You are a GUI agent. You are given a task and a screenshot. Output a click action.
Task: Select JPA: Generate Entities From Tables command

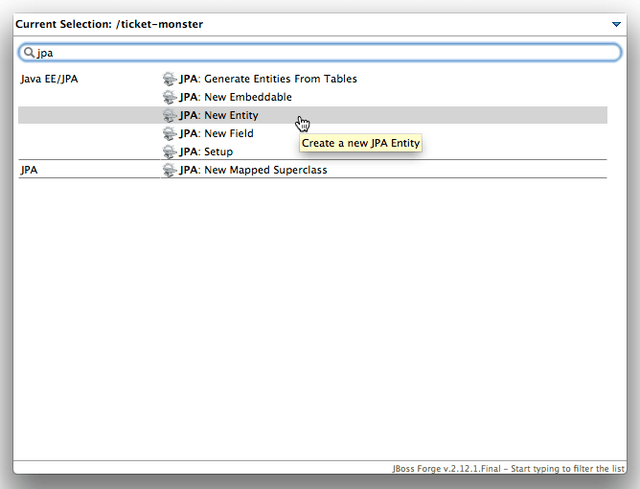pos(268,79)
